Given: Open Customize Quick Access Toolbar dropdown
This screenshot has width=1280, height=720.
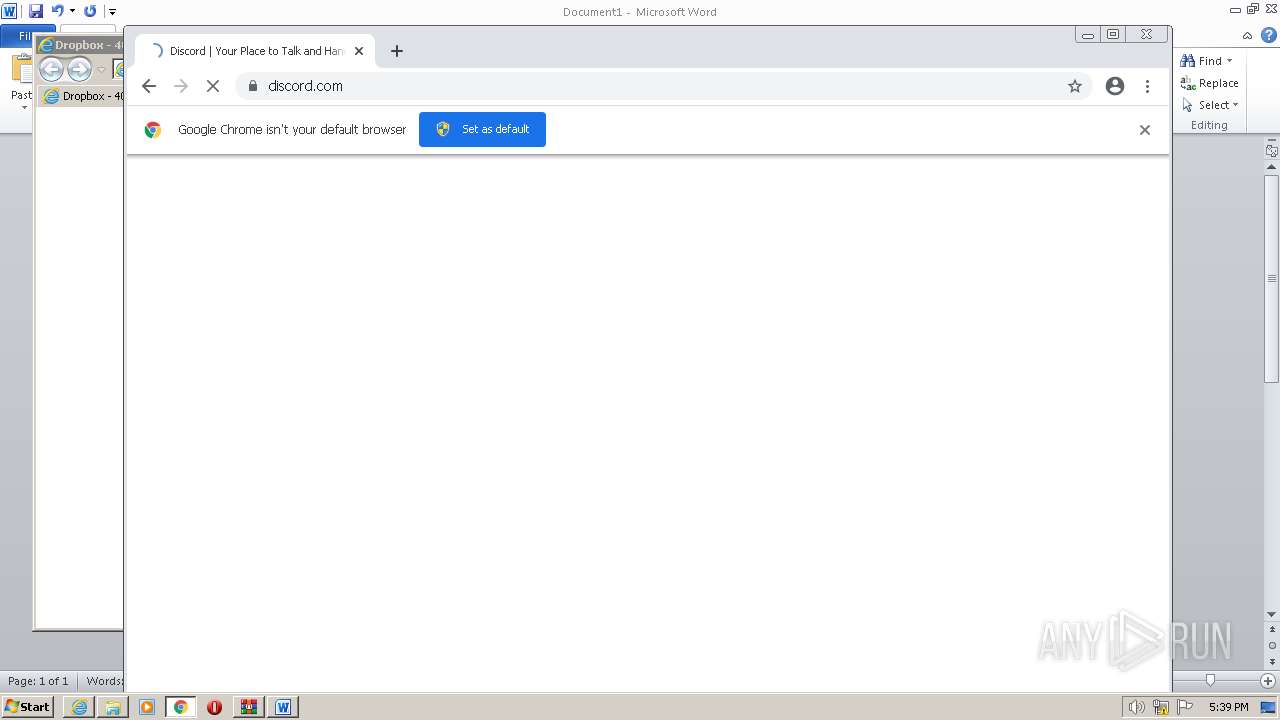Looking at the screenshot, I should [112, 12].
